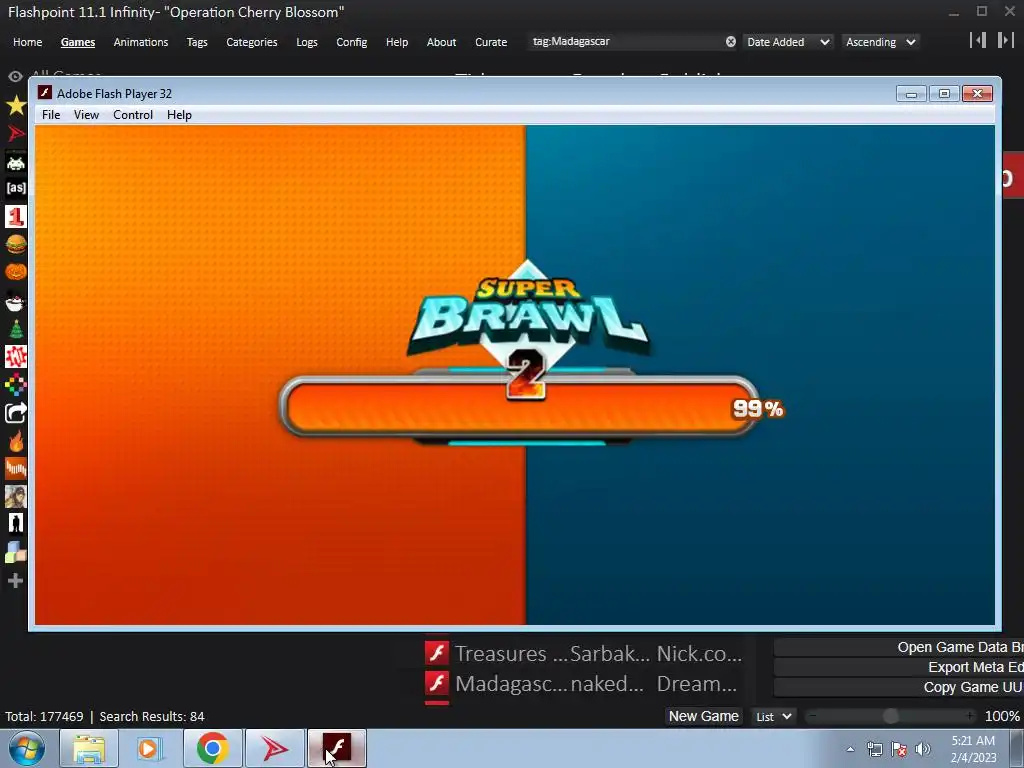Select the space invader playlist icon
The height and width of the screenshot is (768, 1024).
[x=16, y=161]
